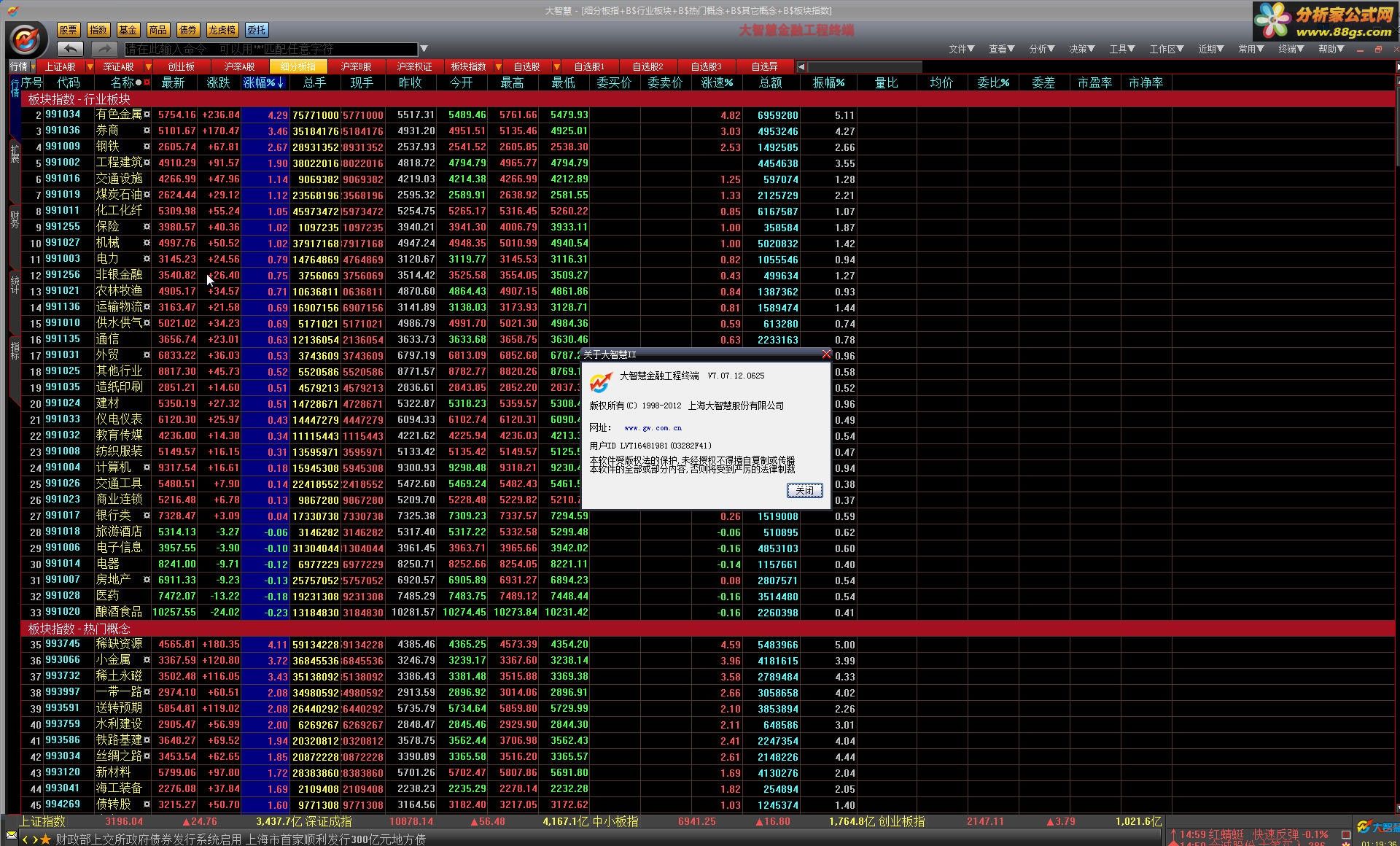Open the 债券 toolbar button
The width and height of the screenshot is (1400, 846).
point(188,30)
